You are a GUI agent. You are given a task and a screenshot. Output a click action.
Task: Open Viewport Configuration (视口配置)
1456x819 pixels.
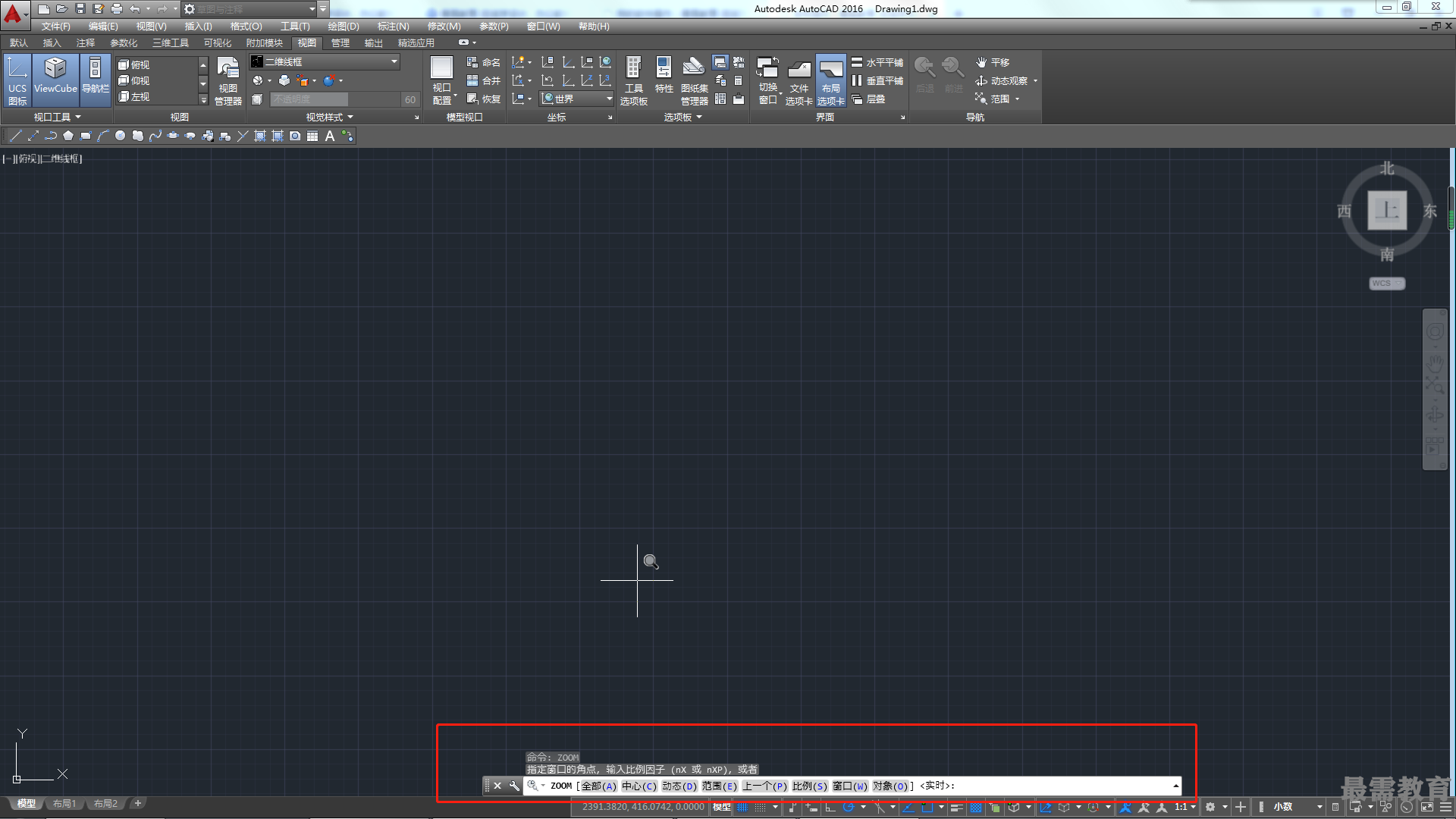point(442,80)
